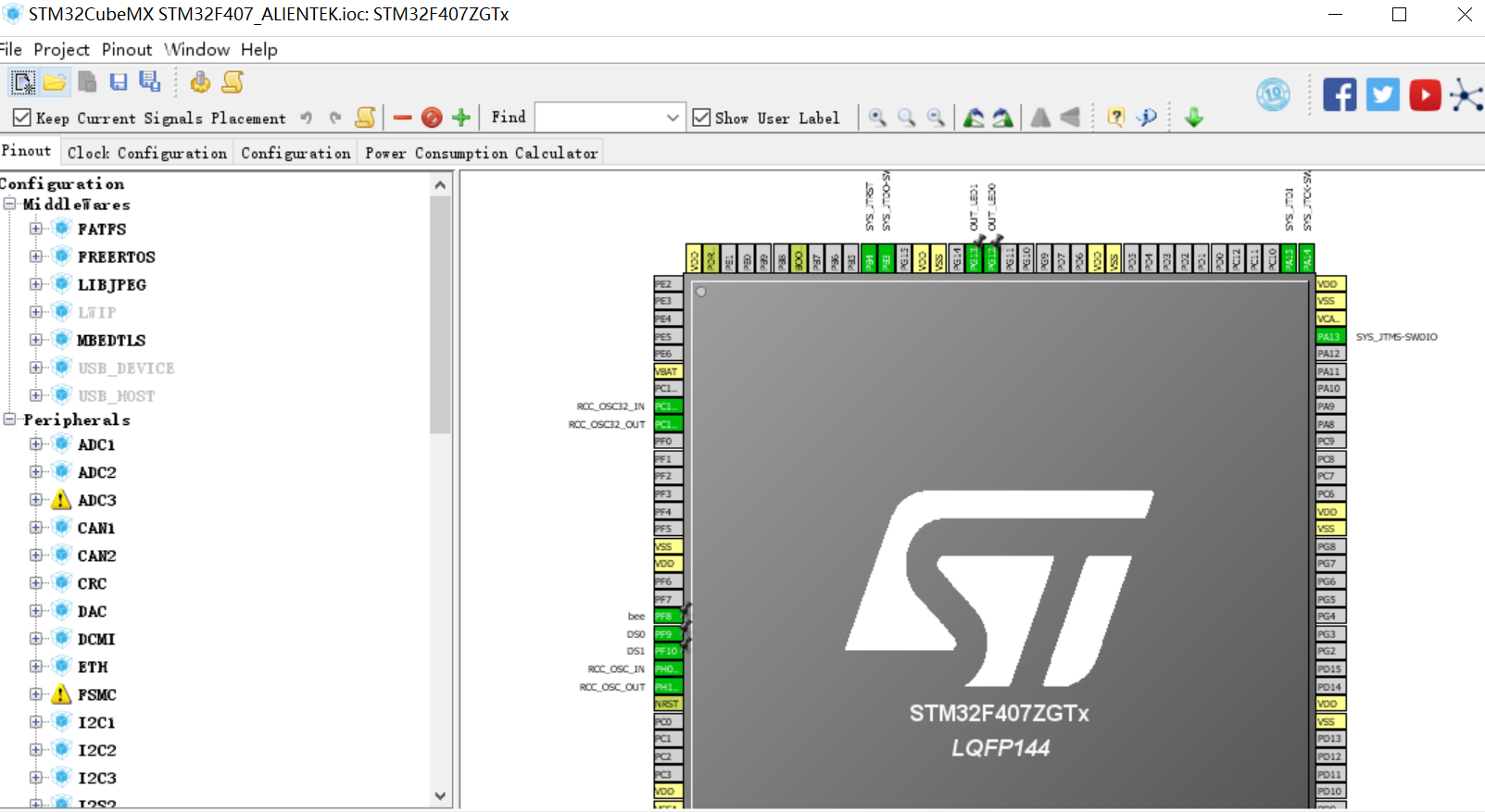The image size is (1485, 812).
Task: Select the Pinout tab
Action: pos(27,151)
